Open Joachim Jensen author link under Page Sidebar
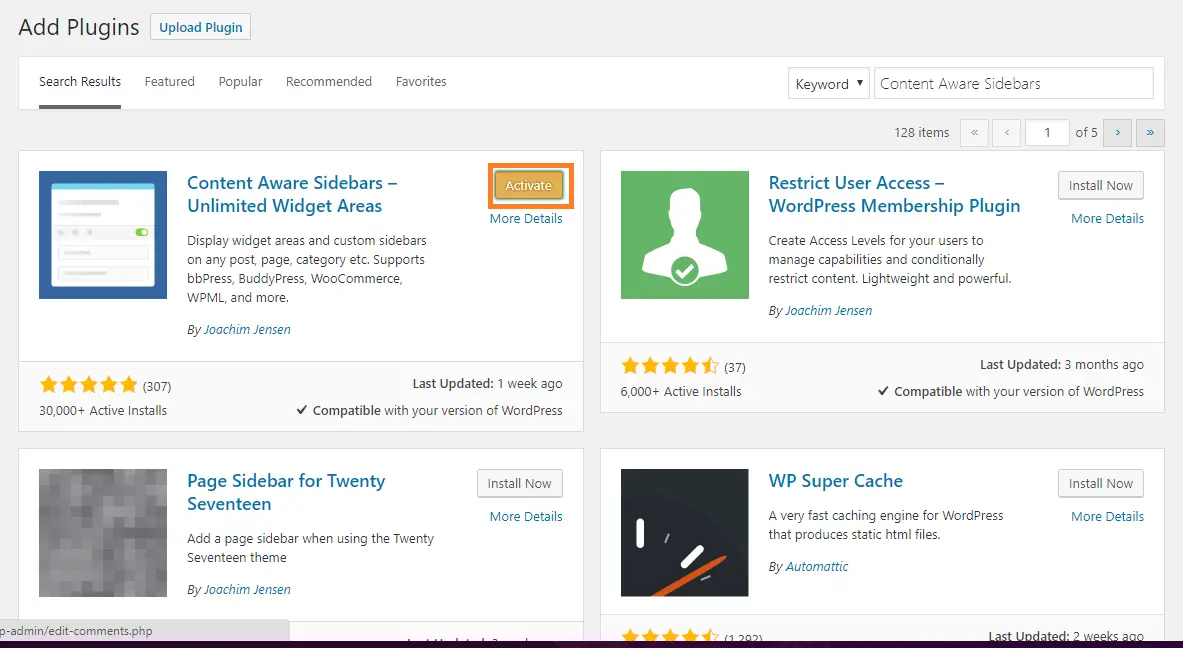The image size is (1183, 648). (247, 590)
